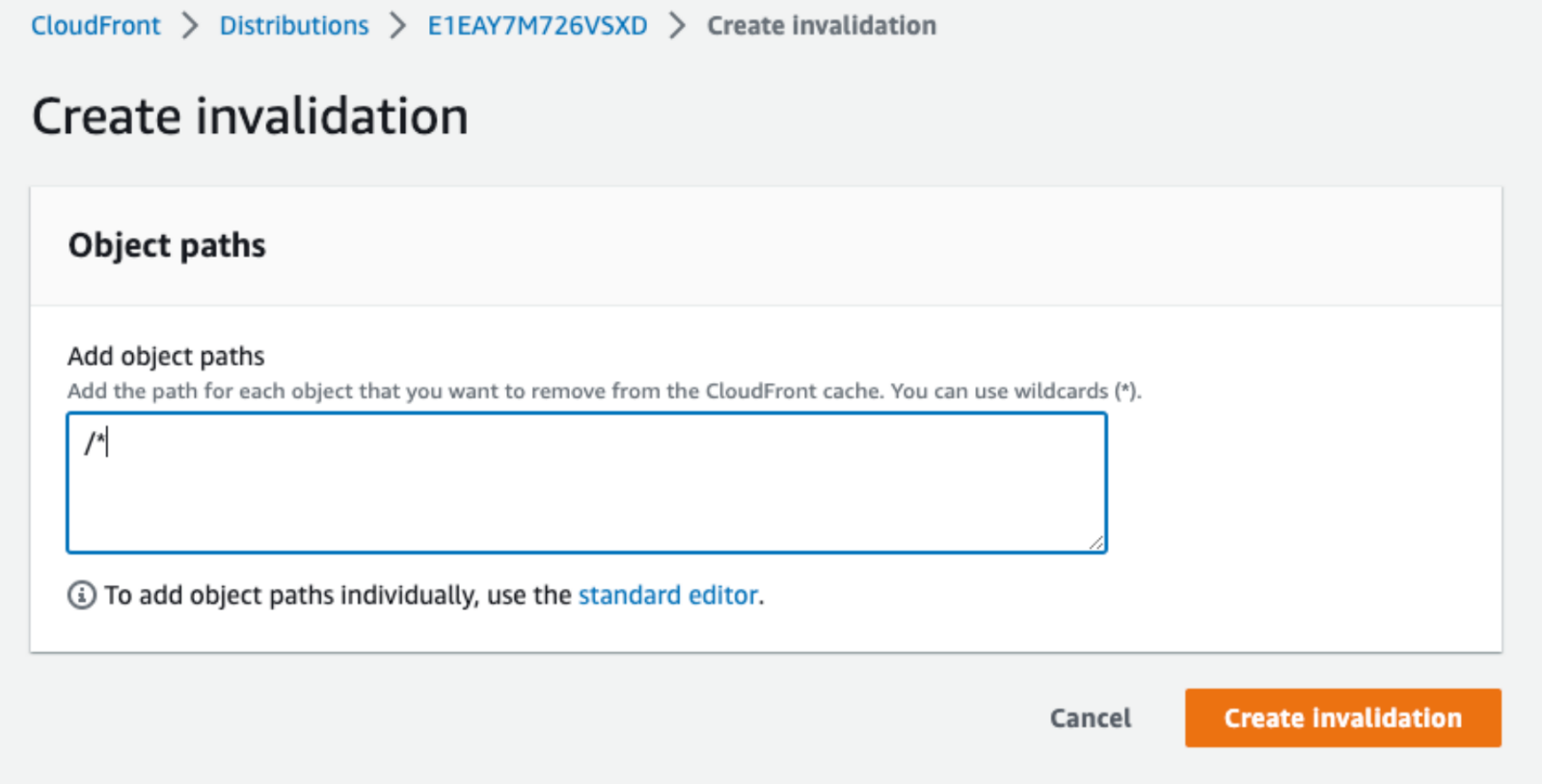Open the Distributions breadcrumb link
Image resolution: width=1542 pixels, height=784 pixels.
click(294, 26)
